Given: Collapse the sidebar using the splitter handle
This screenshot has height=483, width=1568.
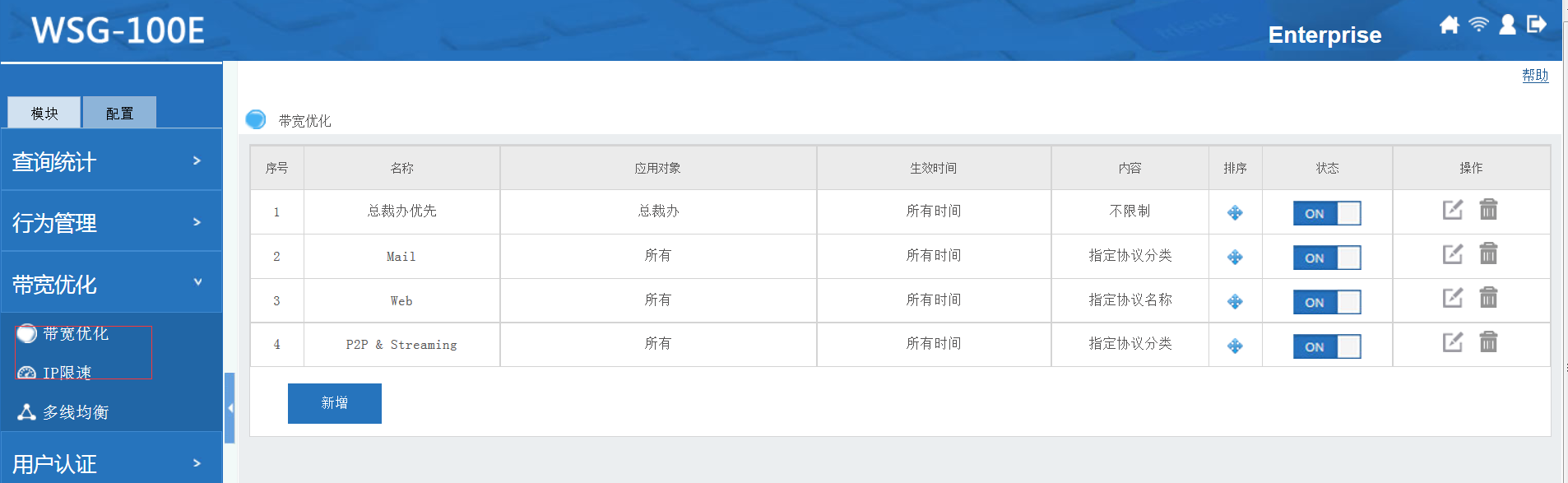Looking at the screenshot, I should (230, 408).
